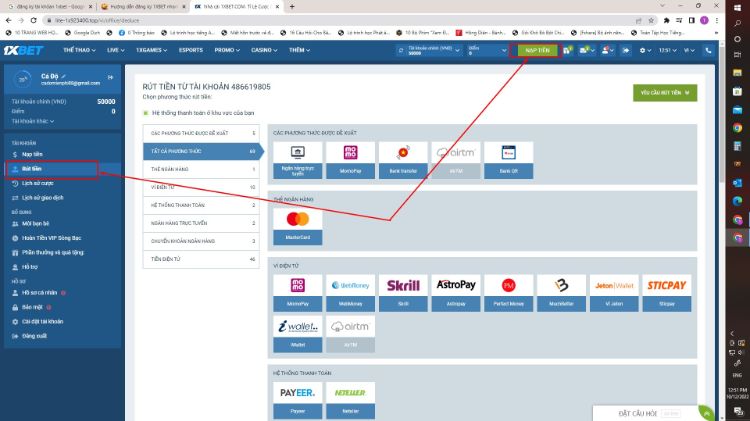Choose the Neteller payment system tile
Screen dimensions: 750x421
(x=350, y=400)
